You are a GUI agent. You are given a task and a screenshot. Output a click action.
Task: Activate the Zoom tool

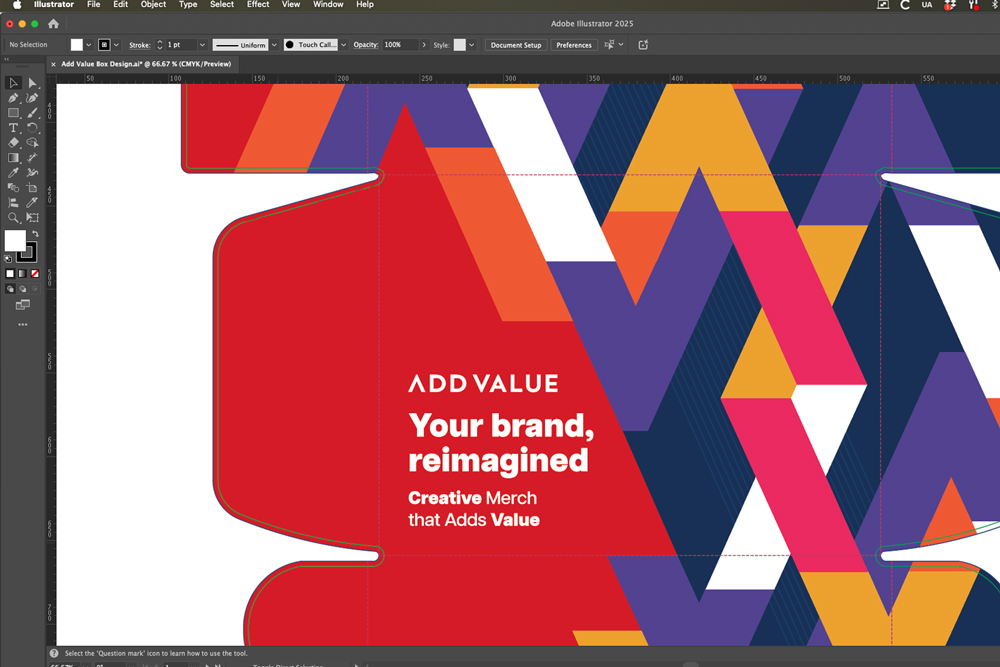13,217
